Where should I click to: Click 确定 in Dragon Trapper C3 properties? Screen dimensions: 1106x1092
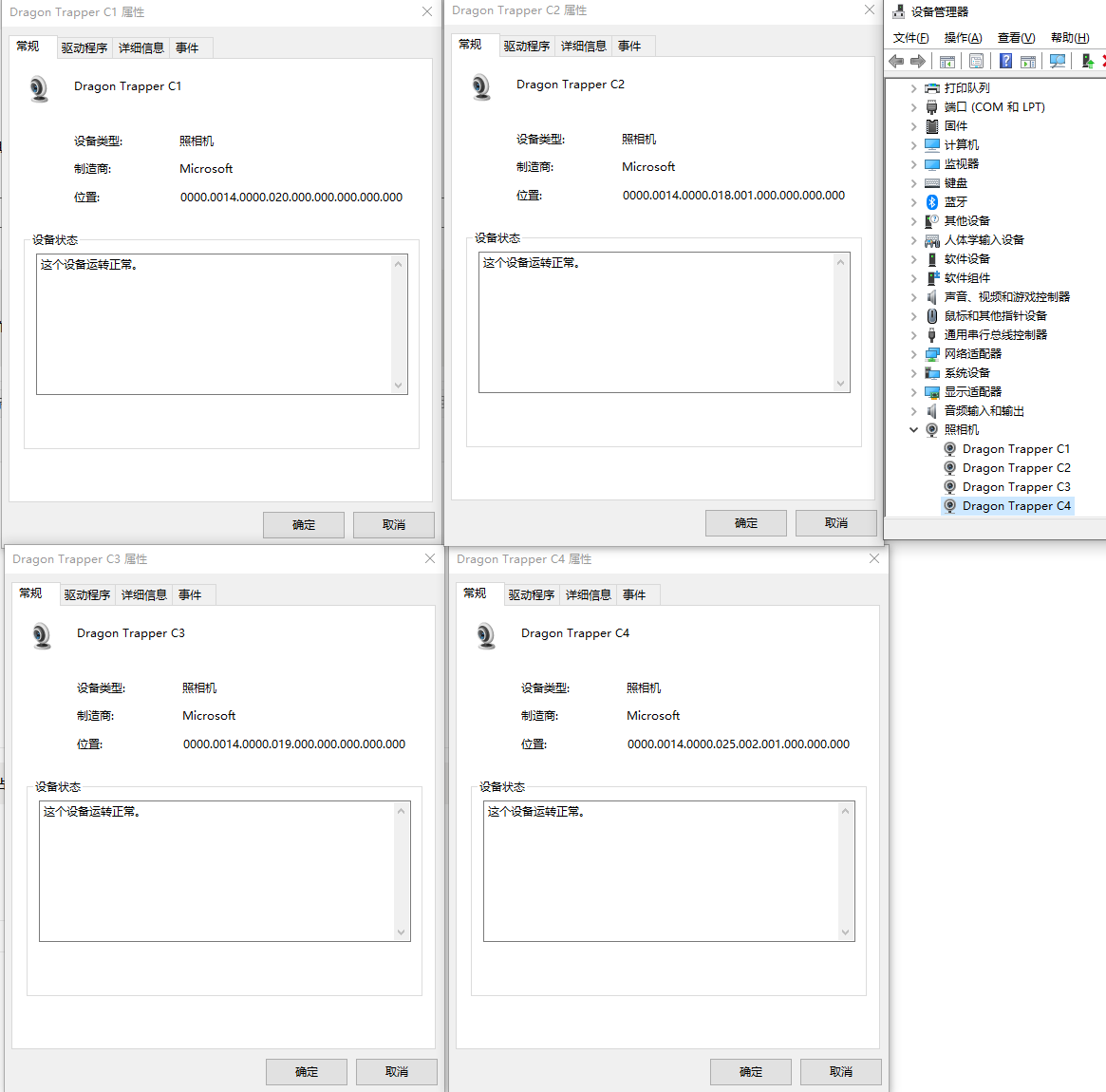306,1071
